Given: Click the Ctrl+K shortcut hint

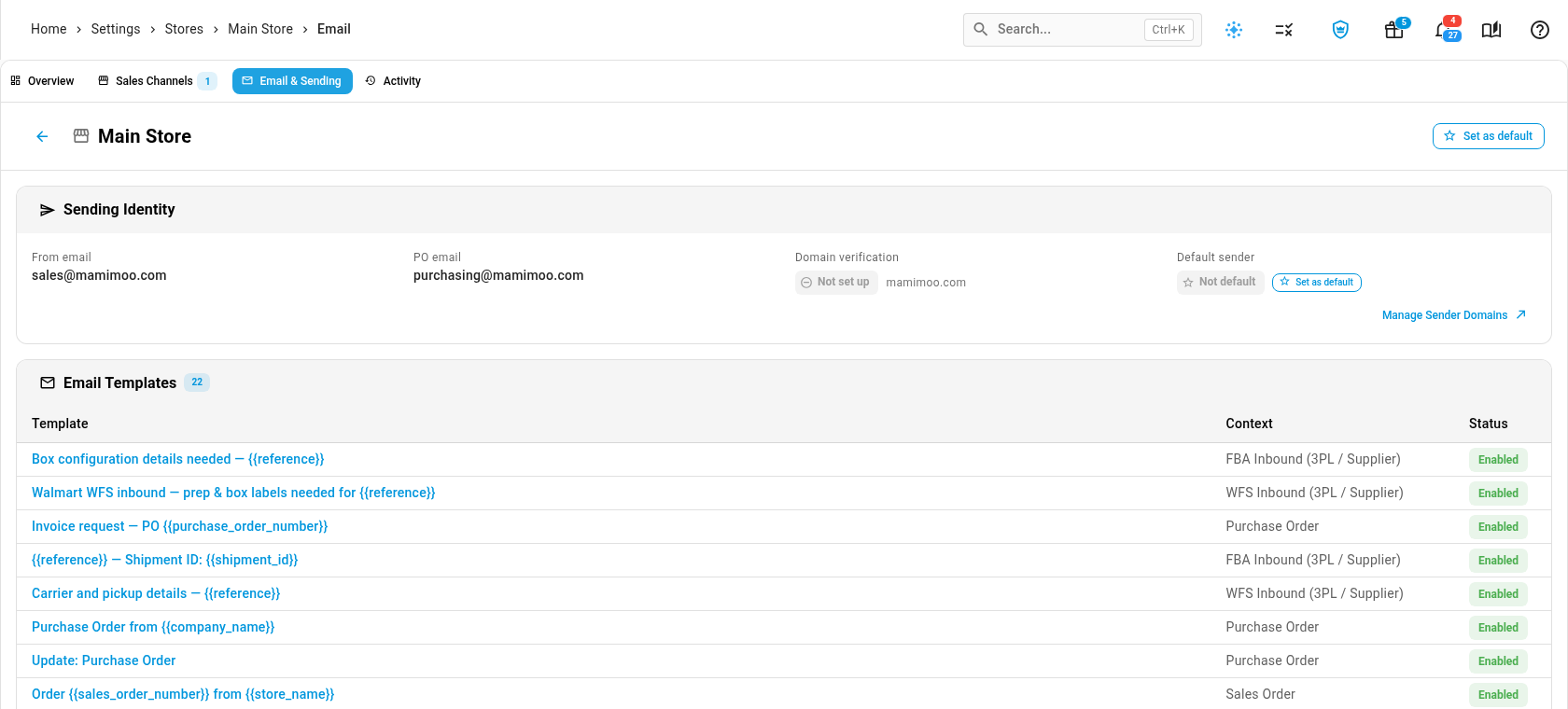Looking at the screenshot, I should point(1169,30).
